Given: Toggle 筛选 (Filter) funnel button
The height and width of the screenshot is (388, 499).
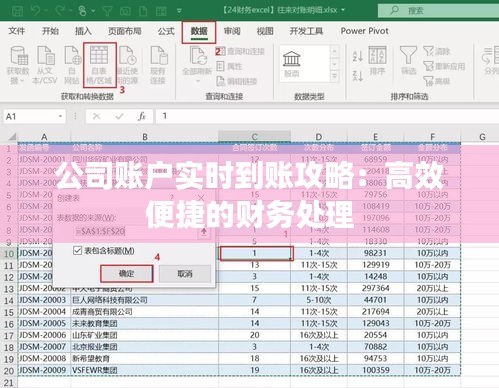Looking at the screenshot, I should (408, 60).
